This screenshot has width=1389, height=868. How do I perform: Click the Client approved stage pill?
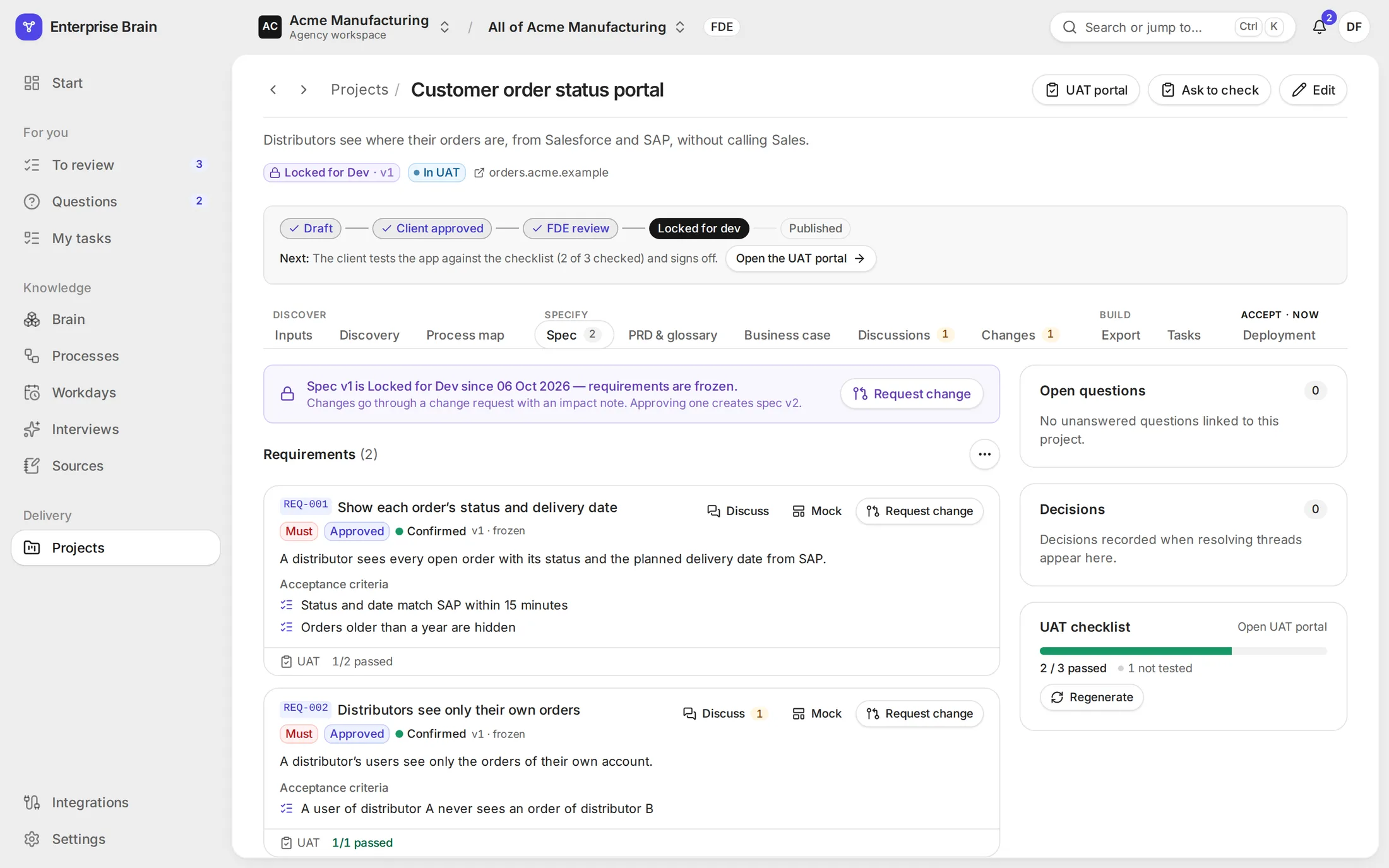(432, 229)
